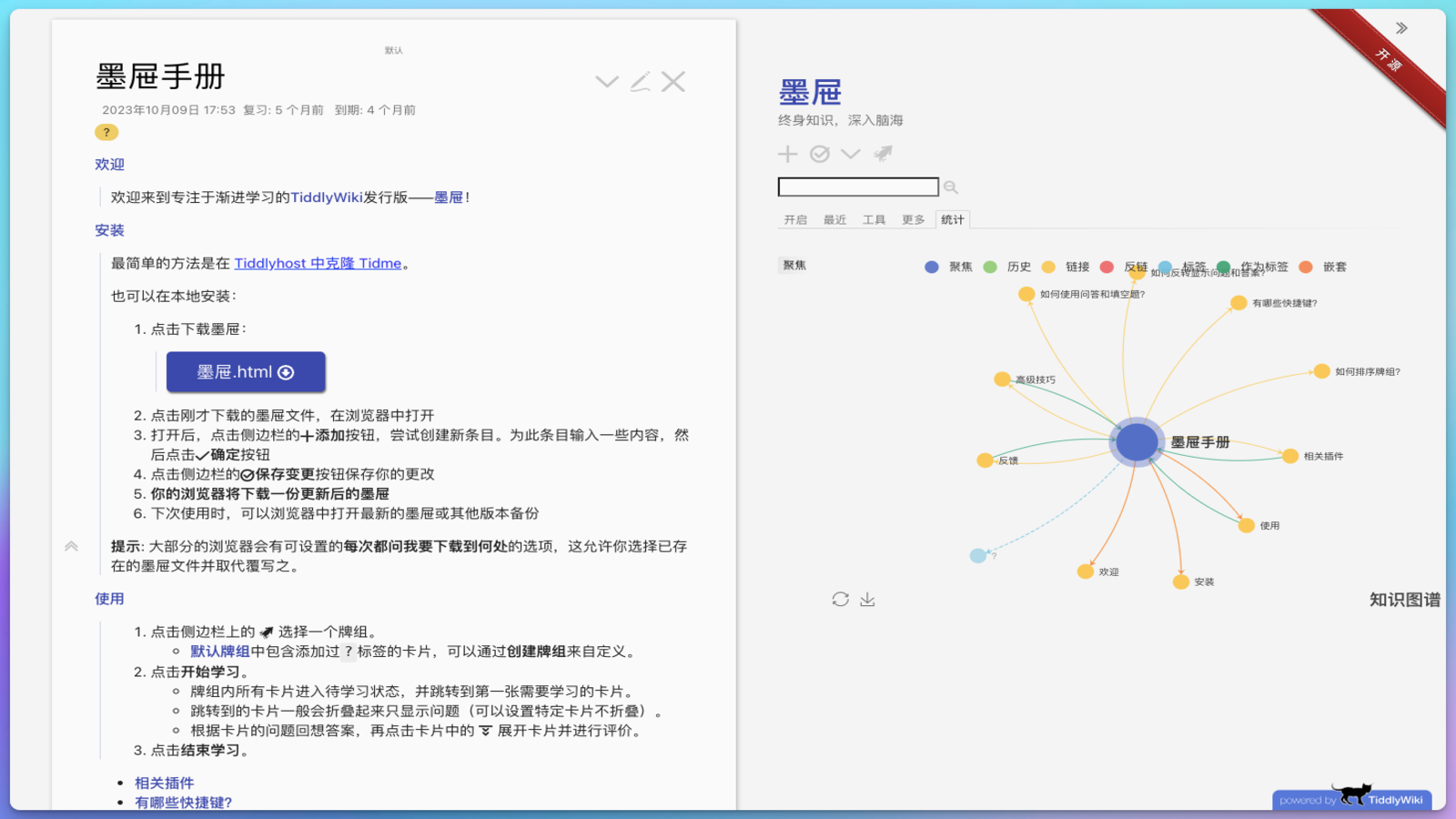Open the Tiddlyhost 中克隆 Tidme link
1456x819 pixels.
click(318, 263)
